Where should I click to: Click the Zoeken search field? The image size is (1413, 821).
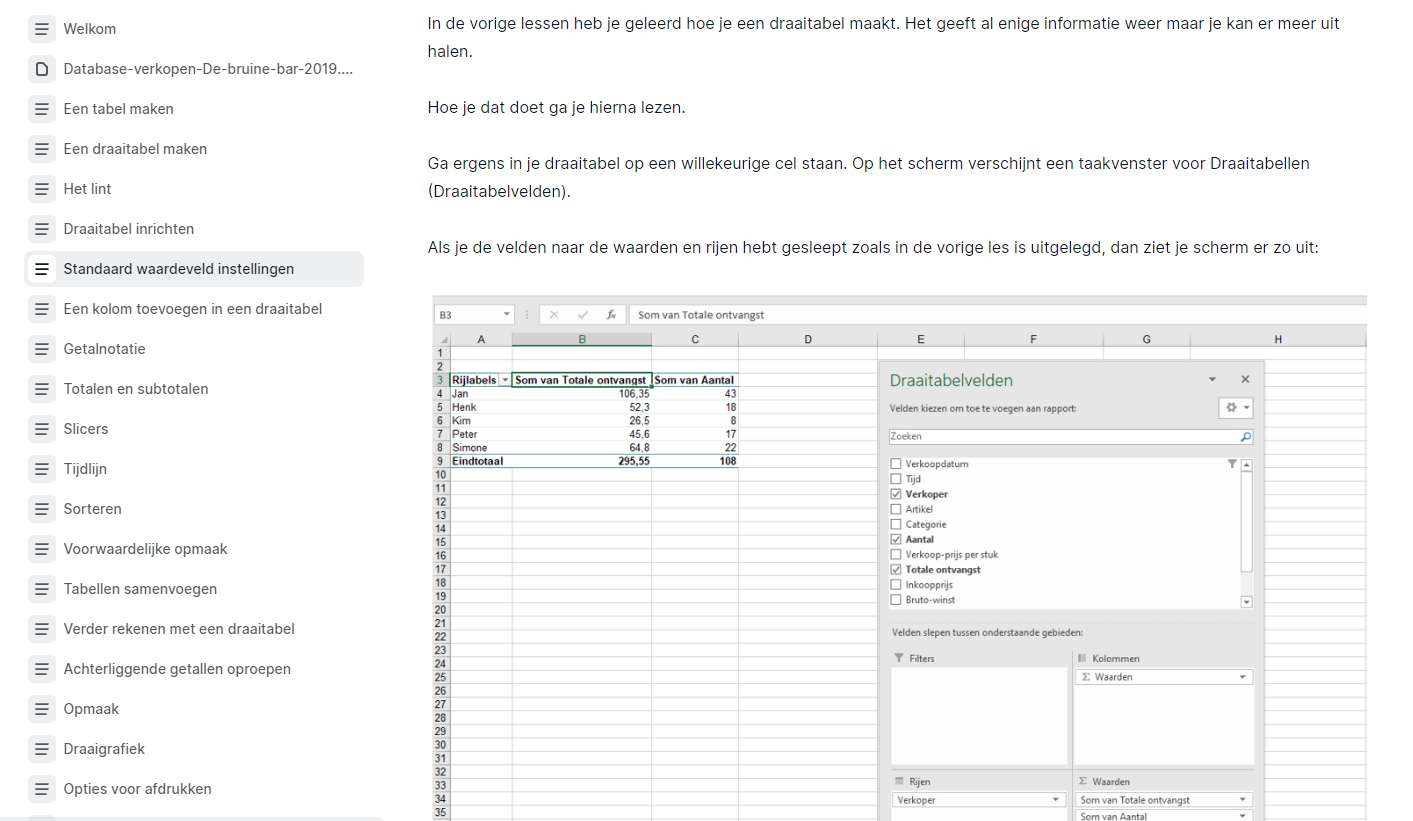[1062, 437]
